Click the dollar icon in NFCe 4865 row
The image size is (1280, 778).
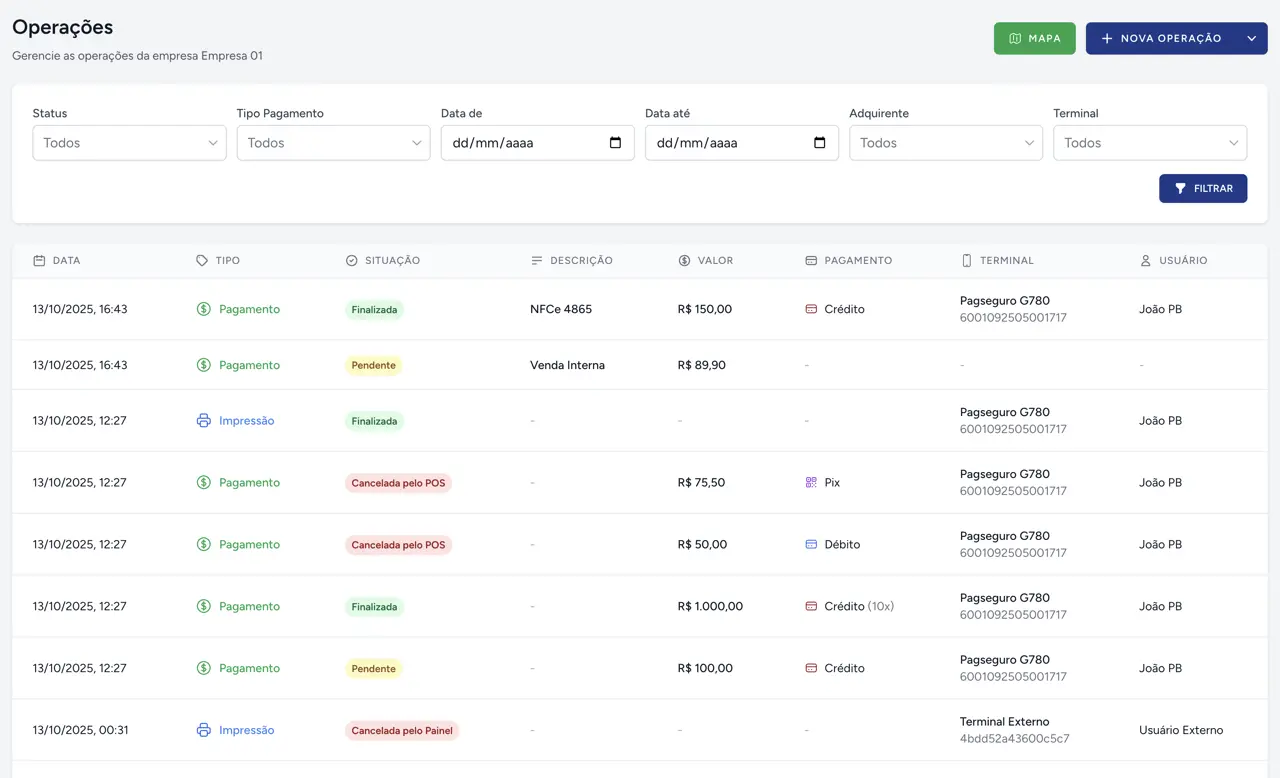[x=204, y=309]
